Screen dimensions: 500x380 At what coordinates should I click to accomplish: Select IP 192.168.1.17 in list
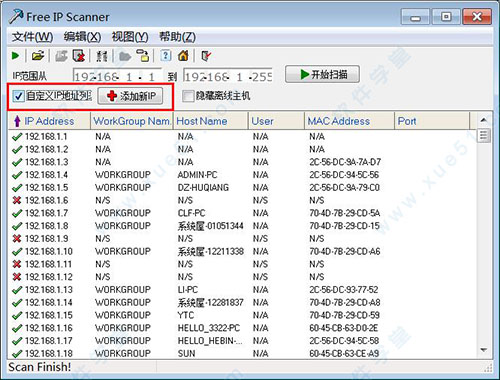(x=49, y=341)
